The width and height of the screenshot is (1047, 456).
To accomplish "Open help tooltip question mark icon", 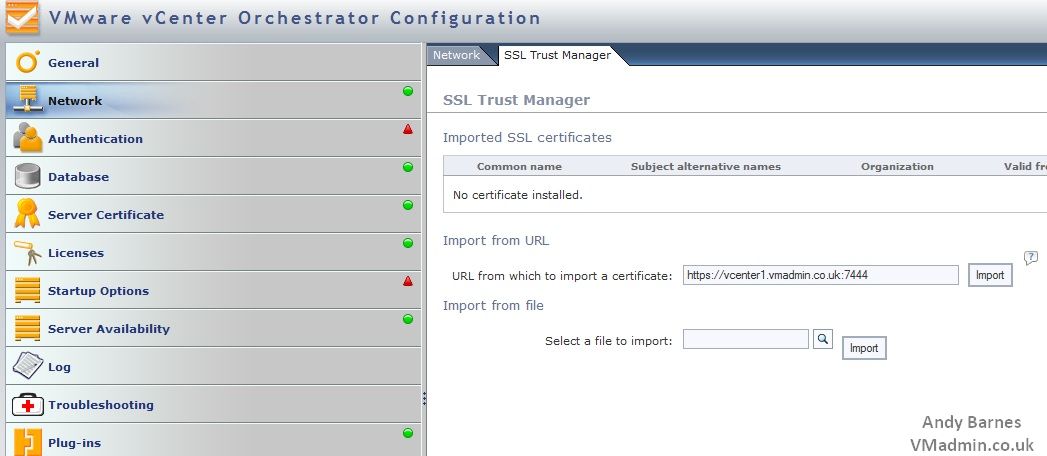I will coord(1031,258).
